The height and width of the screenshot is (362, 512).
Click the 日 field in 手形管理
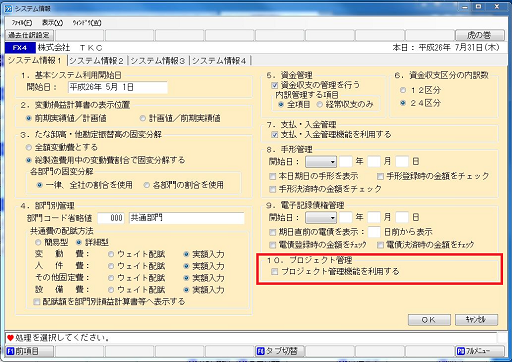[x=402, y=162]
